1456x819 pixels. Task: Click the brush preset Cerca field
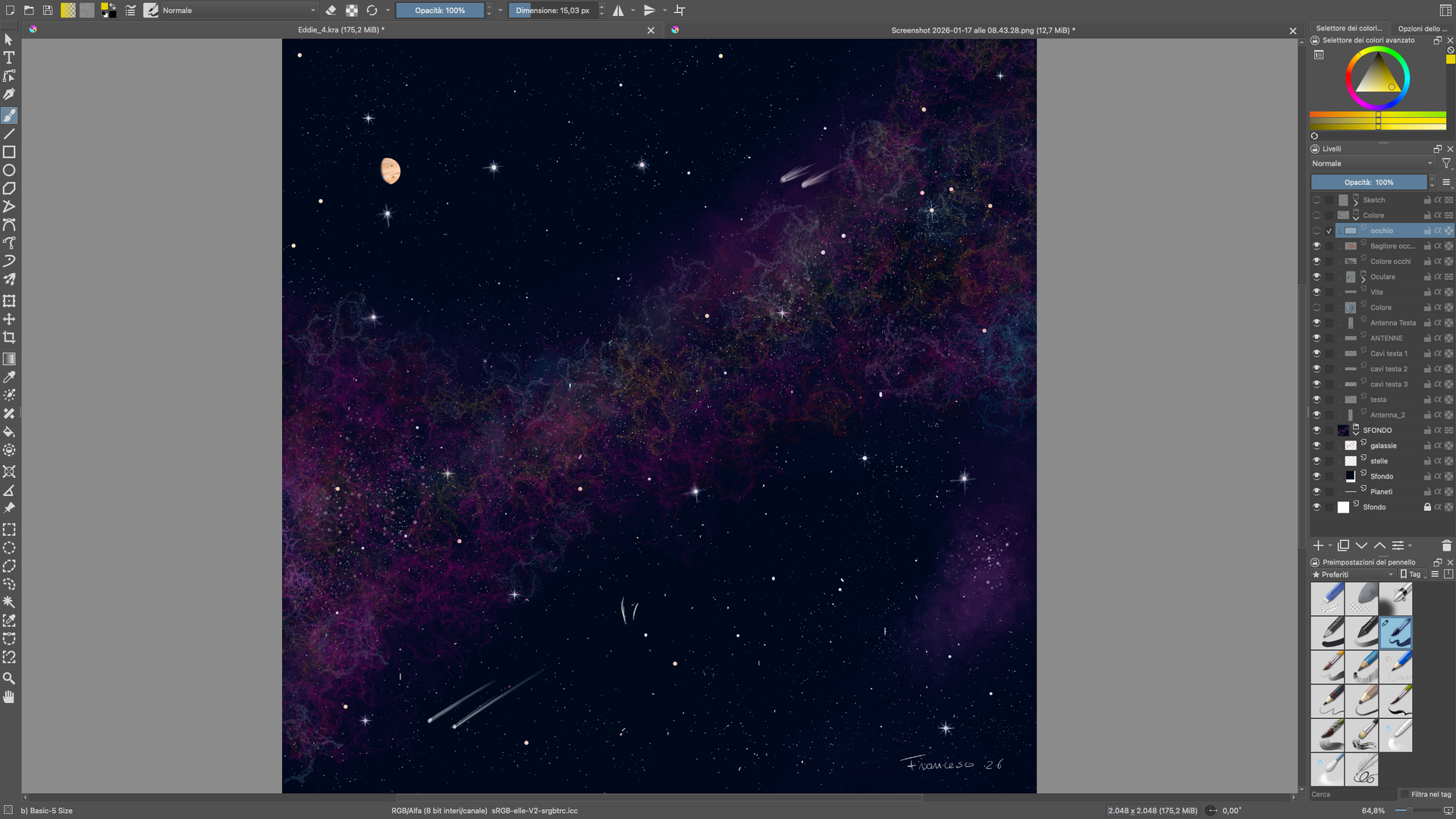(x=1353, y=795)
